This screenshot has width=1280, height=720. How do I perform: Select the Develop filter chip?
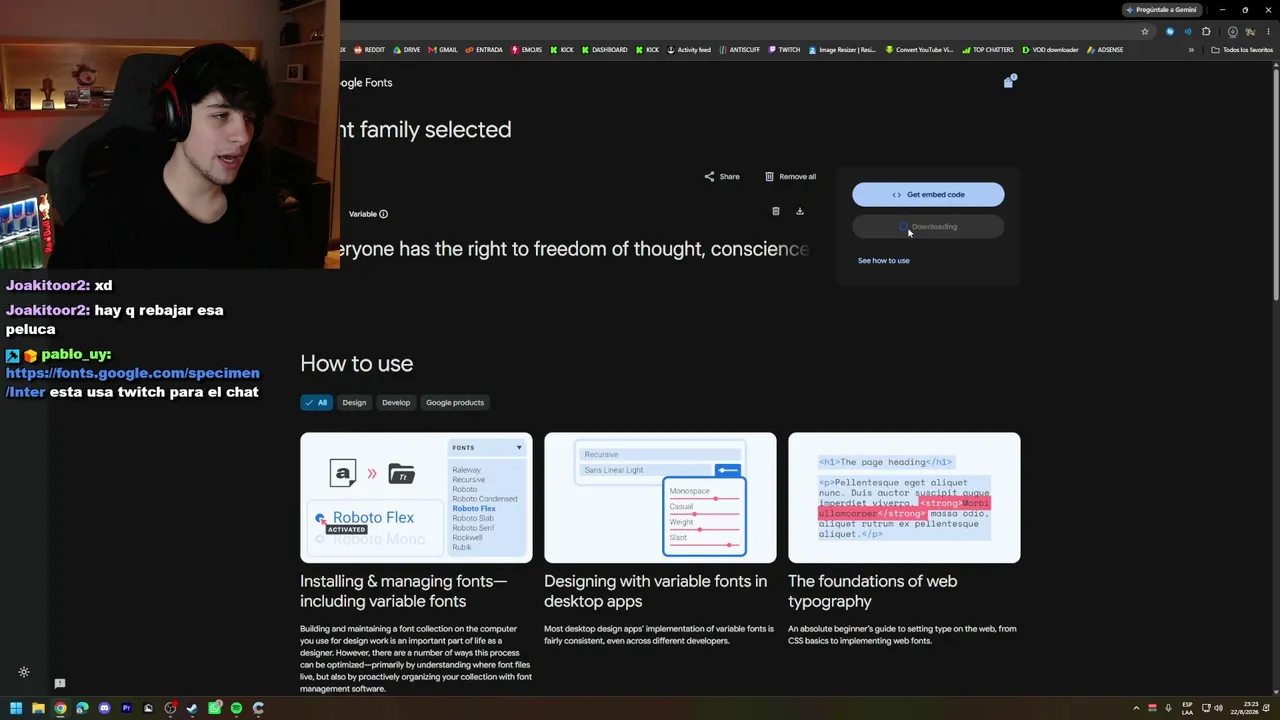pyautogui.click(x=396, y=403)
